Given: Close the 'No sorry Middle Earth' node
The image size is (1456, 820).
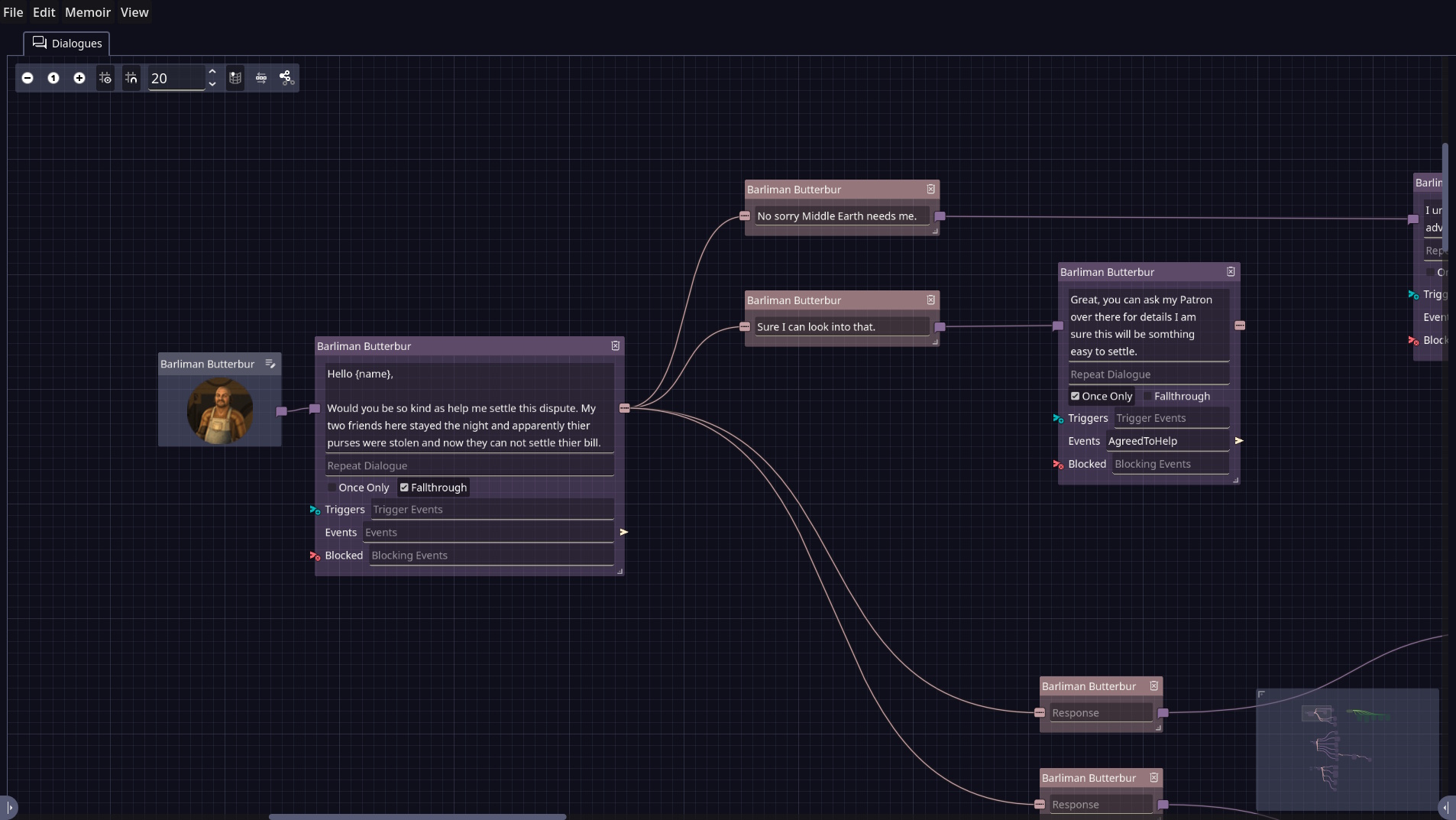Looking at the screenshot, I should tap(930, 190).
